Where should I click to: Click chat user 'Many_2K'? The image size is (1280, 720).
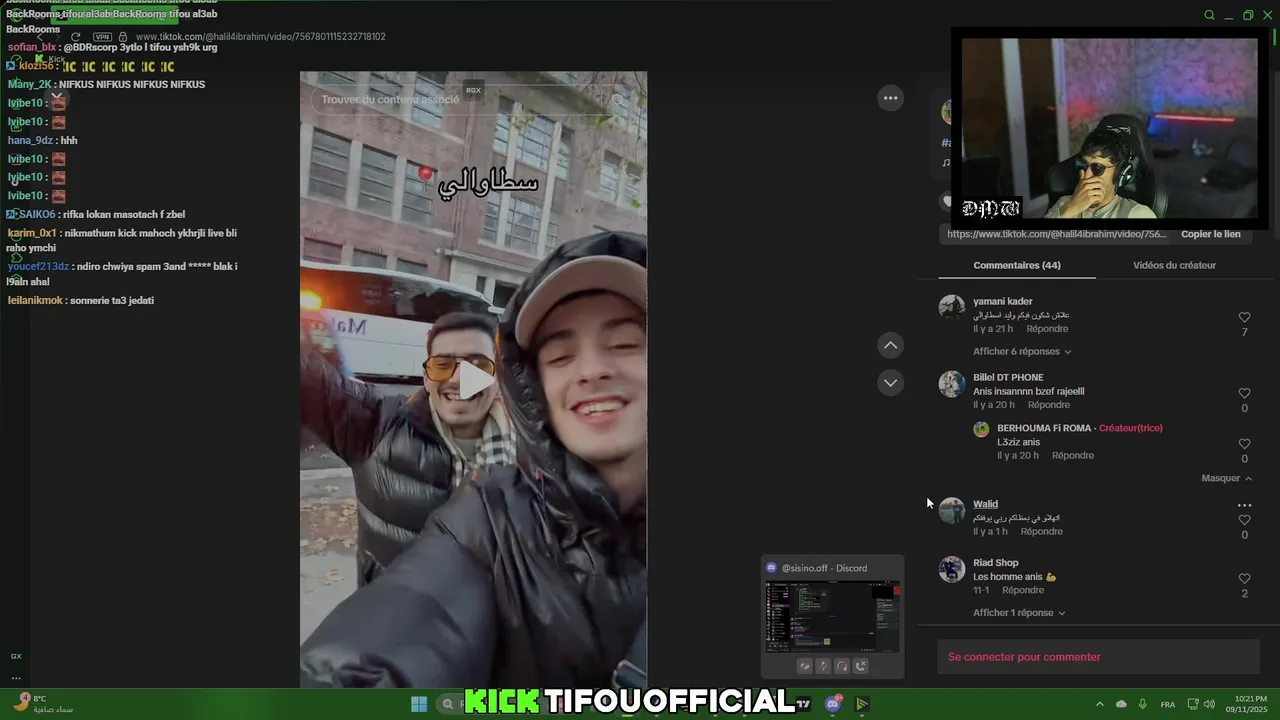point(29,84)
